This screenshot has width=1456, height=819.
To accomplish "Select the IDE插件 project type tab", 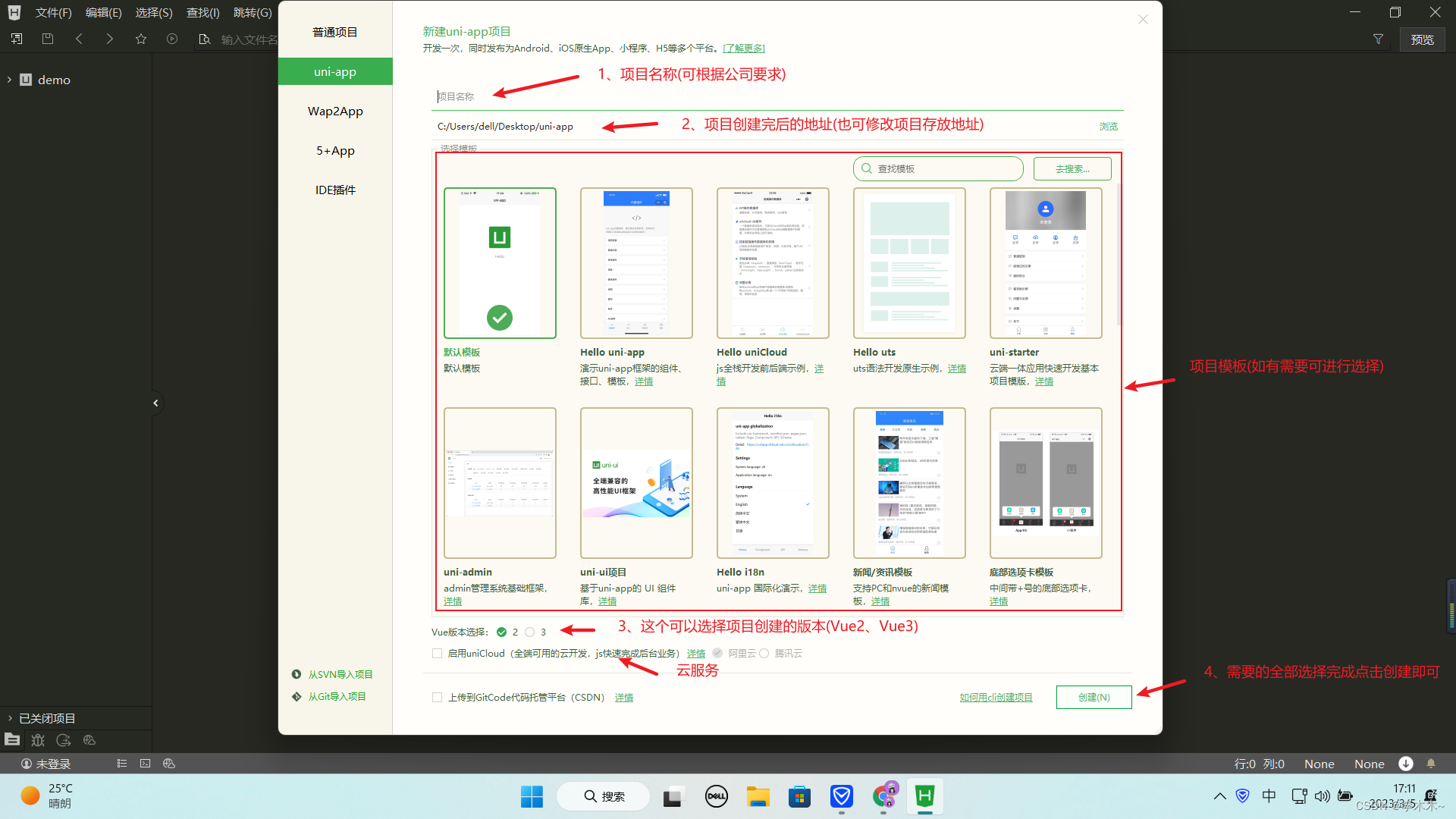I will pos(335,190).
